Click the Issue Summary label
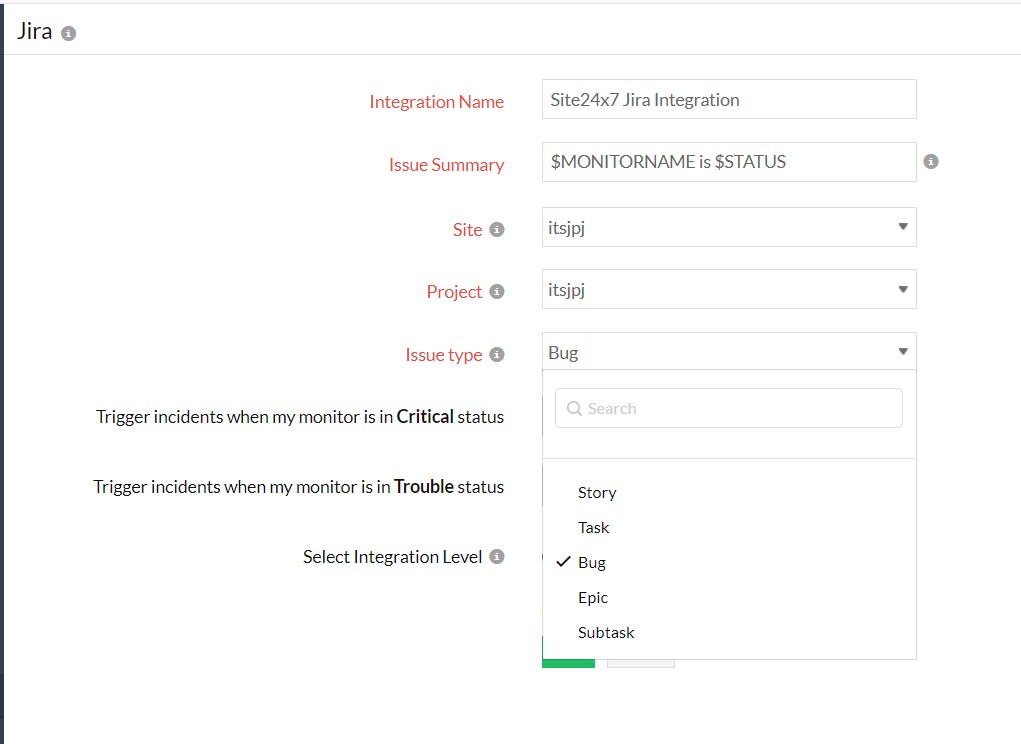This screenshot has width=1021, height=744. [x=446, y=165]
